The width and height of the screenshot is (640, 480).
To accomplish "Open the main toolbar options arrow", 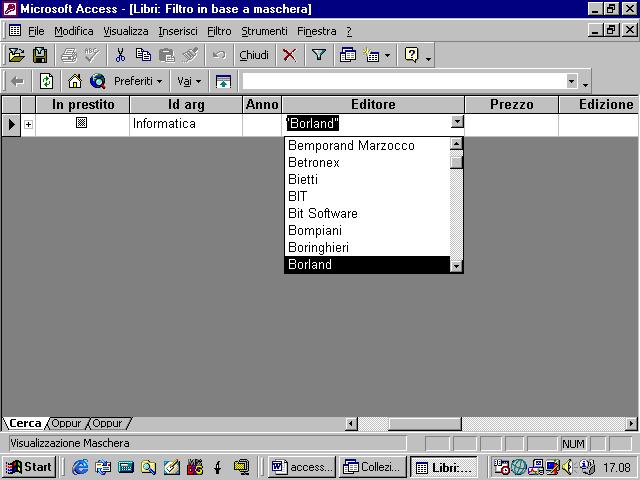I will pos(428,59).
